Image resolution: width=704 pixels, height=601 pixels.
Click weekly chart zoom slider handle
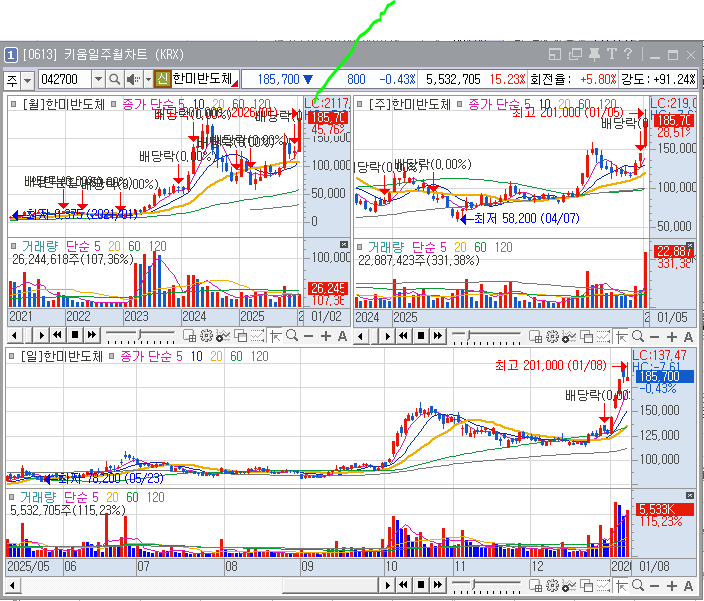click(469, 335)
